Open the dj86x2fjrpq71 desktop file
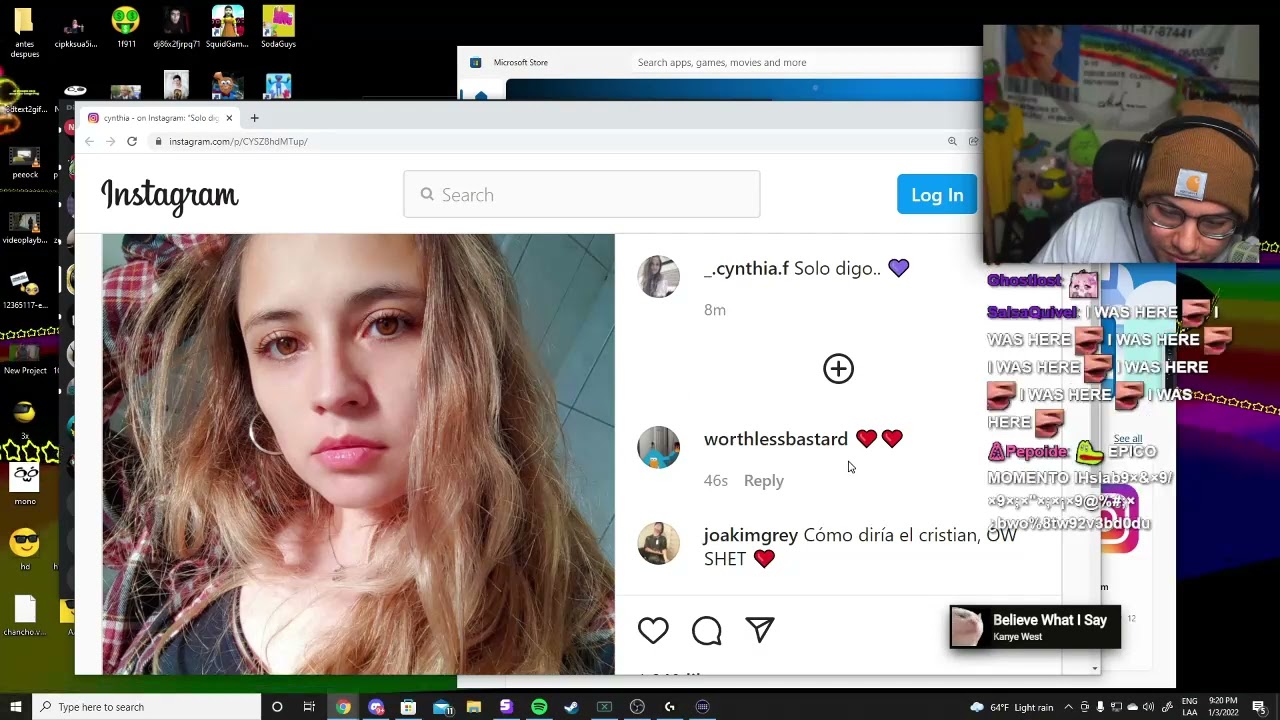 pyautogui.click(x=176, y=27)
